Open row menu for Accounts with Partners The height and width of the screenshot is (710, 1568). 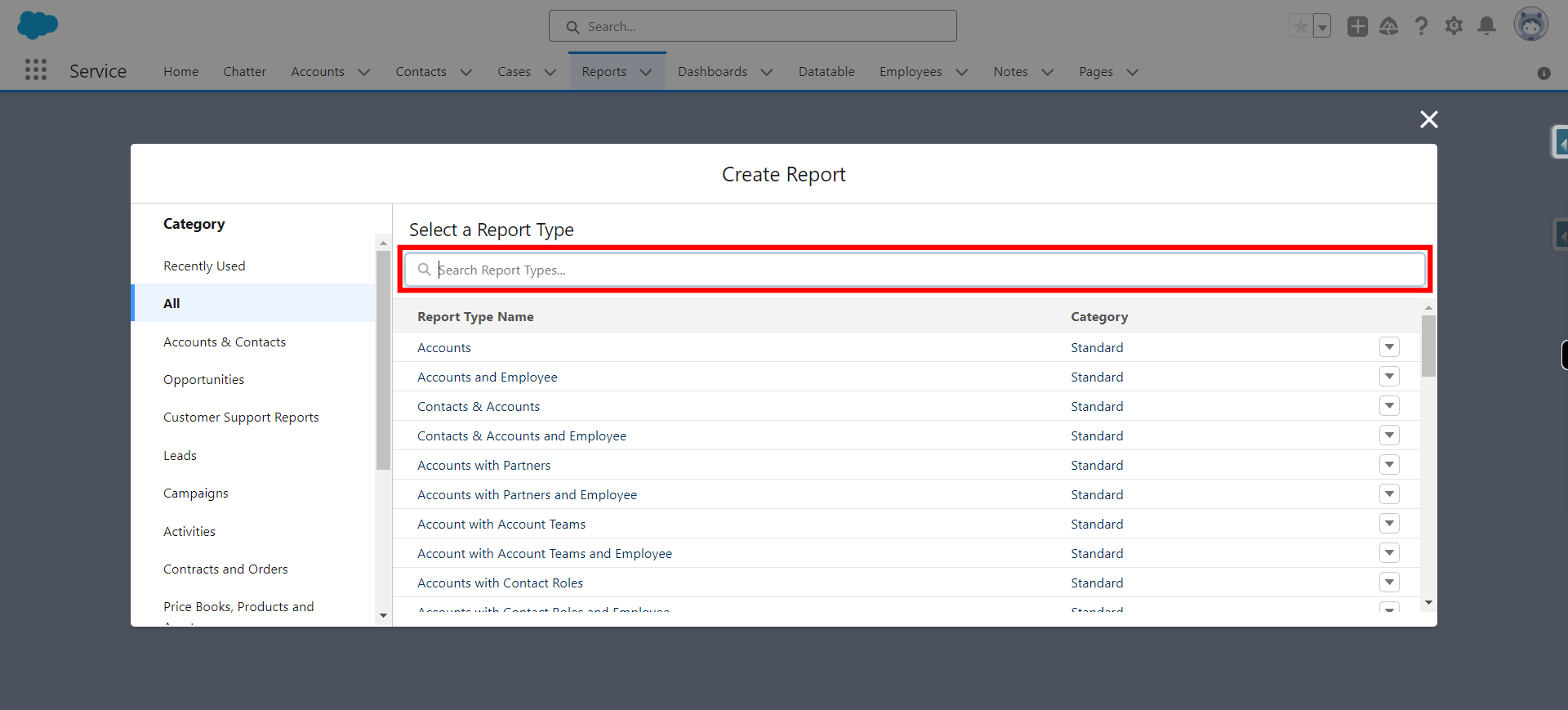pyautogui.click(x=1389, y=464)
